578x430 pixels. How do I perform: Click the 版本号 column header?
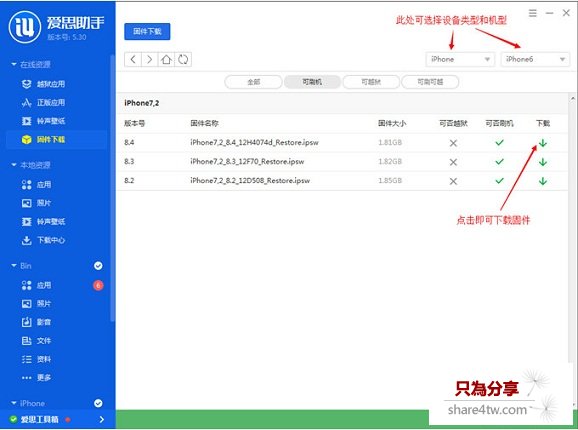pyautogui.click(x=134, y=123)
